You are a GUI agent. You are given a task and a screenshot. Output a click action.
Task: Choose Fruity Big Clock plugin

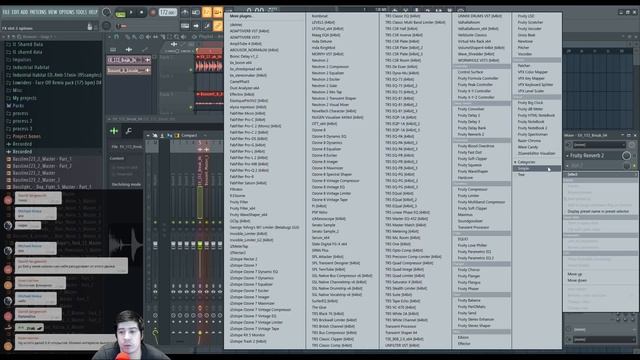tap(530, 103)
